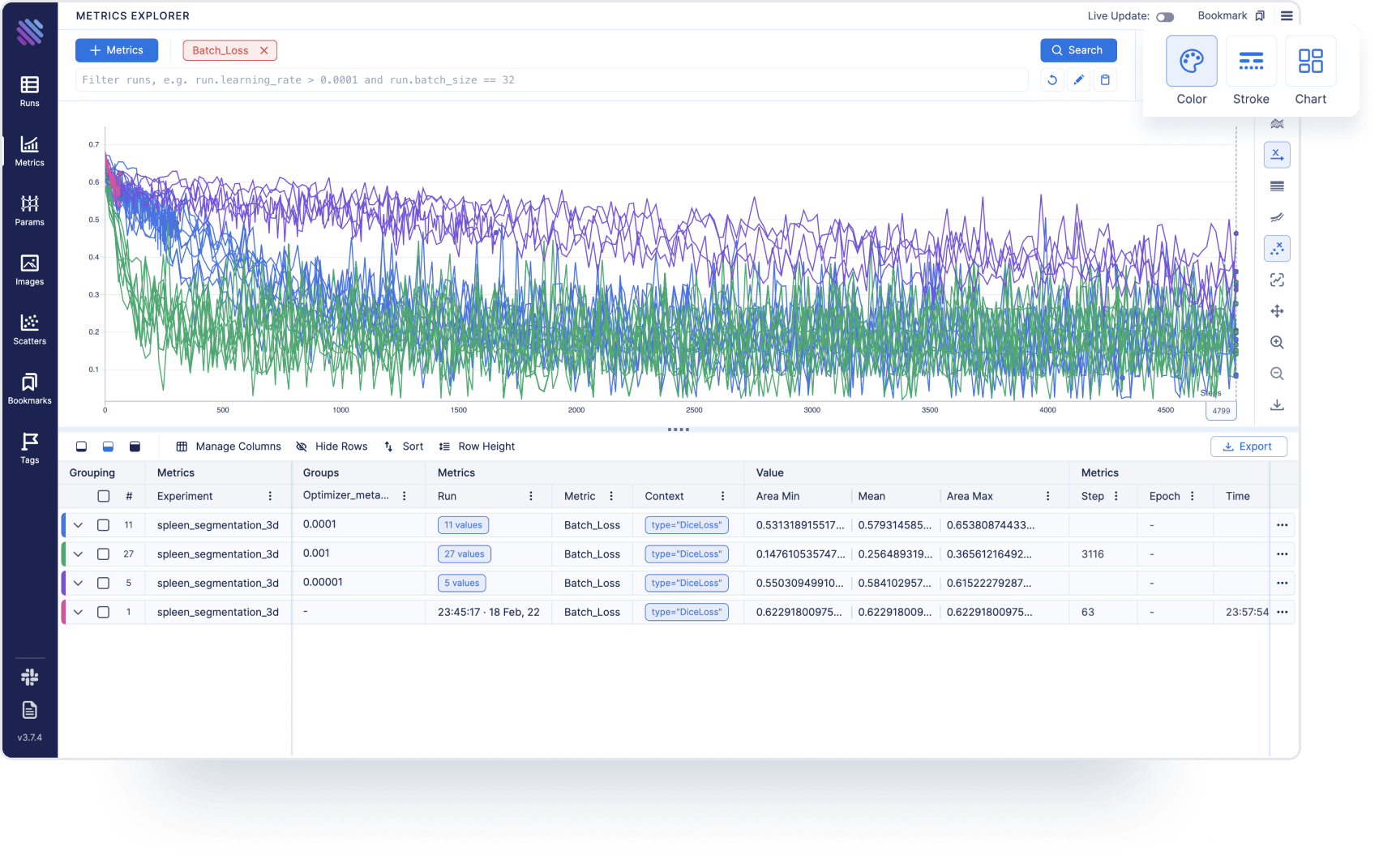Open the Context column options menu
This screenshot has height=868, width=1379.
[x=722, y=496]
